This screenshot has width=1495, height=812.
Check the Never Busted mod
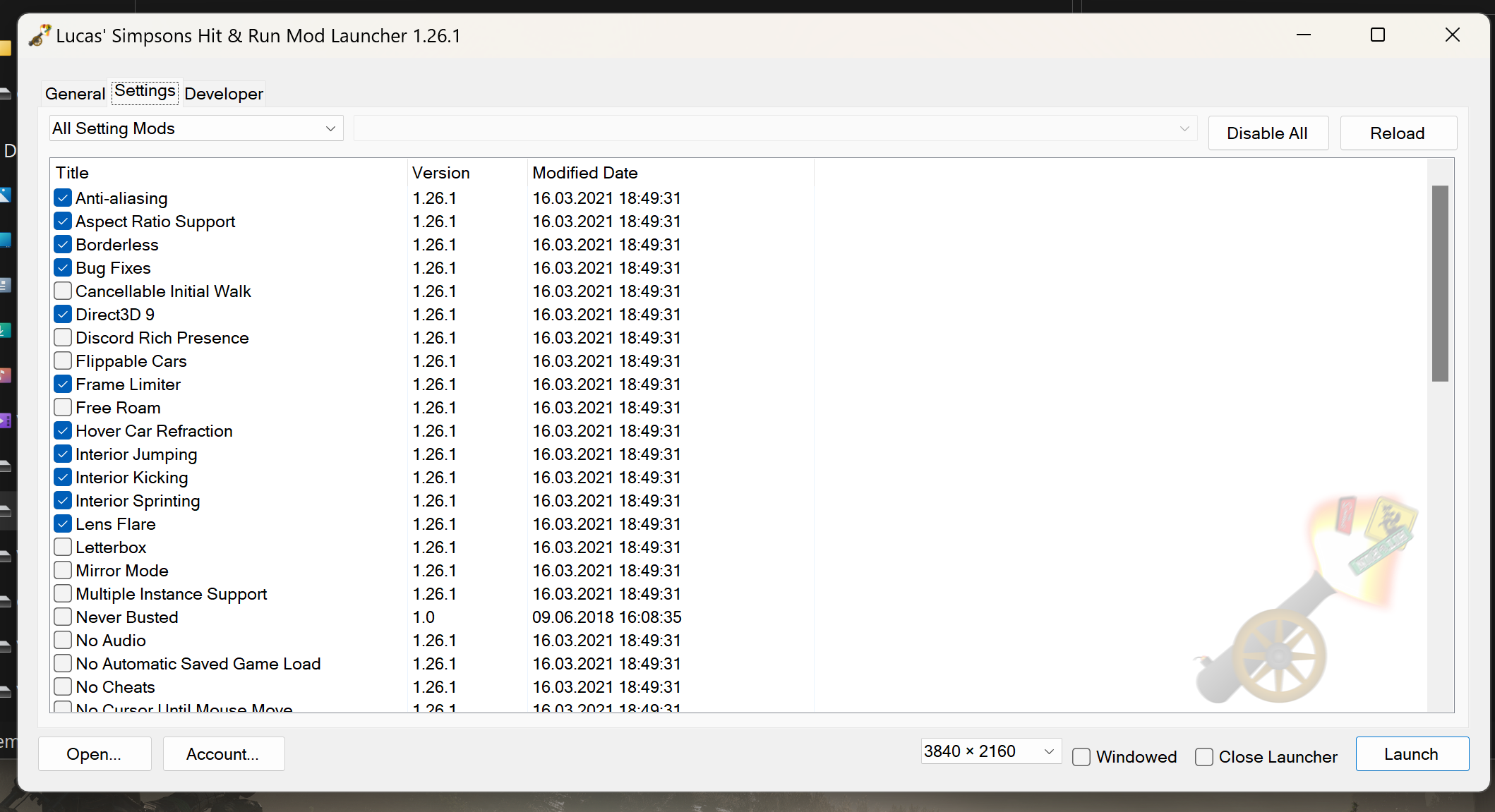63,617
